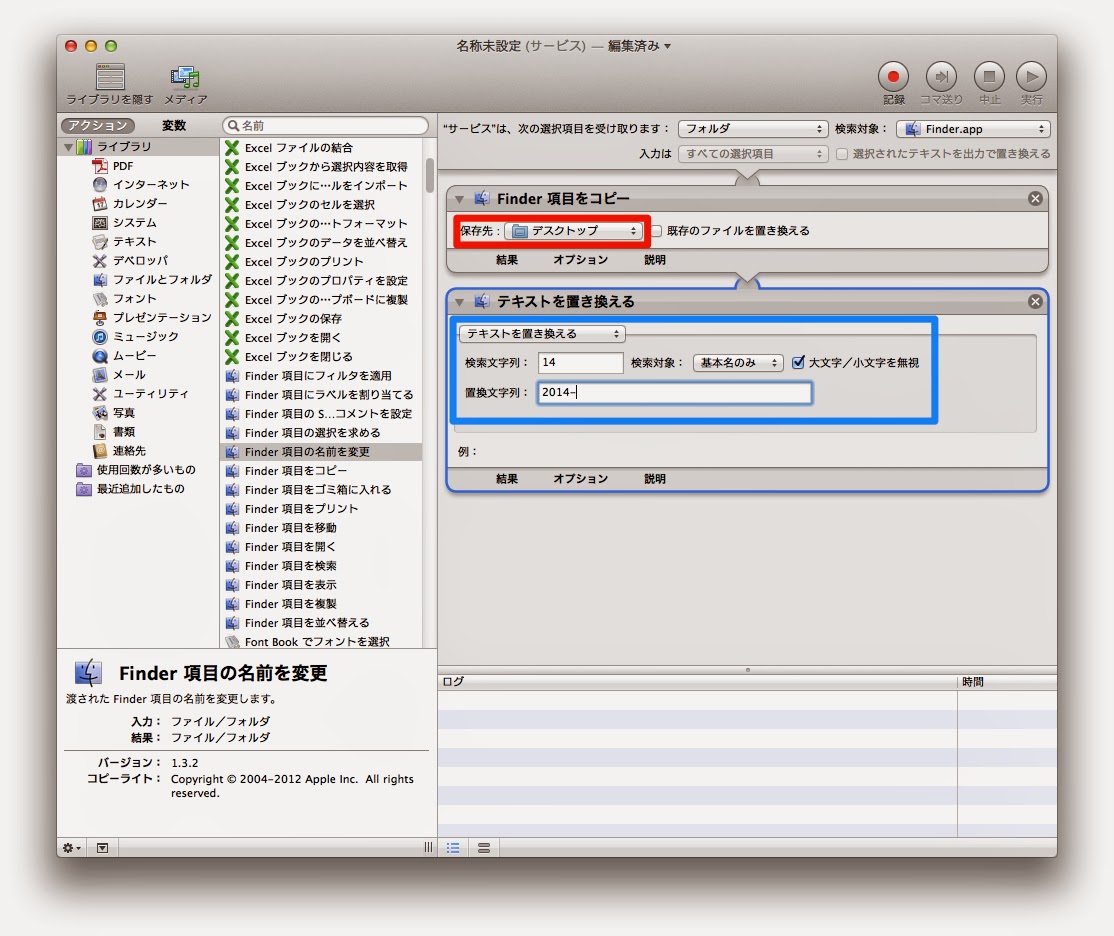1114x936 pixels.
Task: Open 結果 tab of Finder 項目をコピー action
Action: point(507,260)
